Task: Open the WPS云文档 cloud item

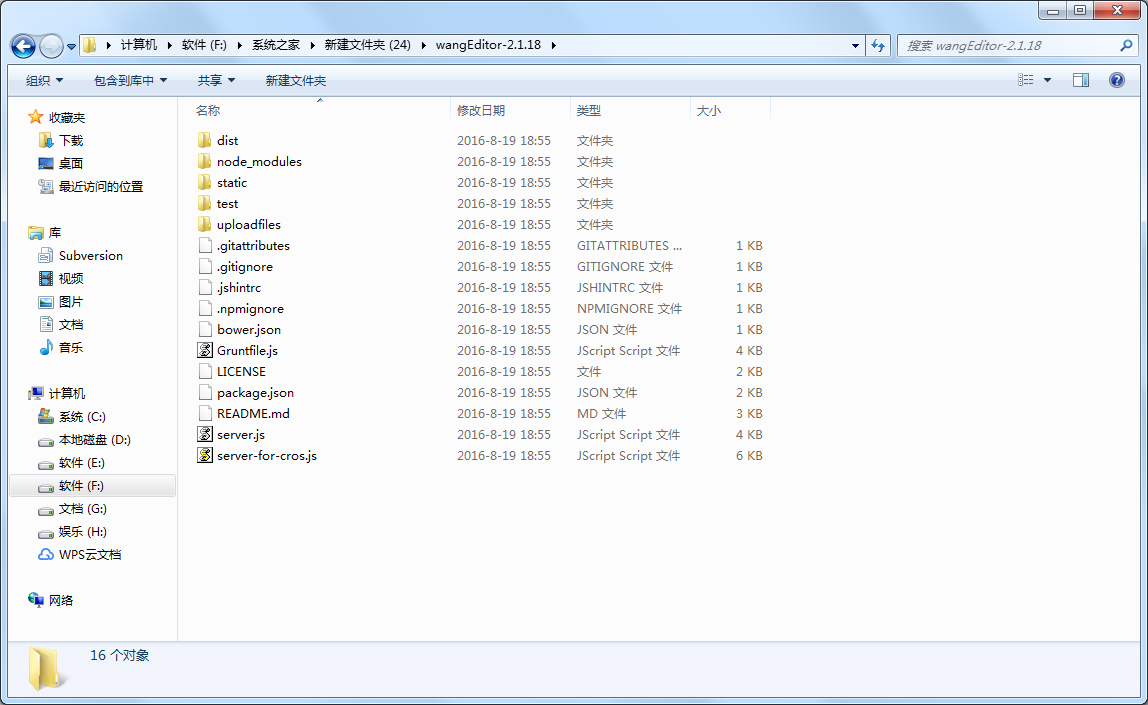Action: (x=89, y=555)
